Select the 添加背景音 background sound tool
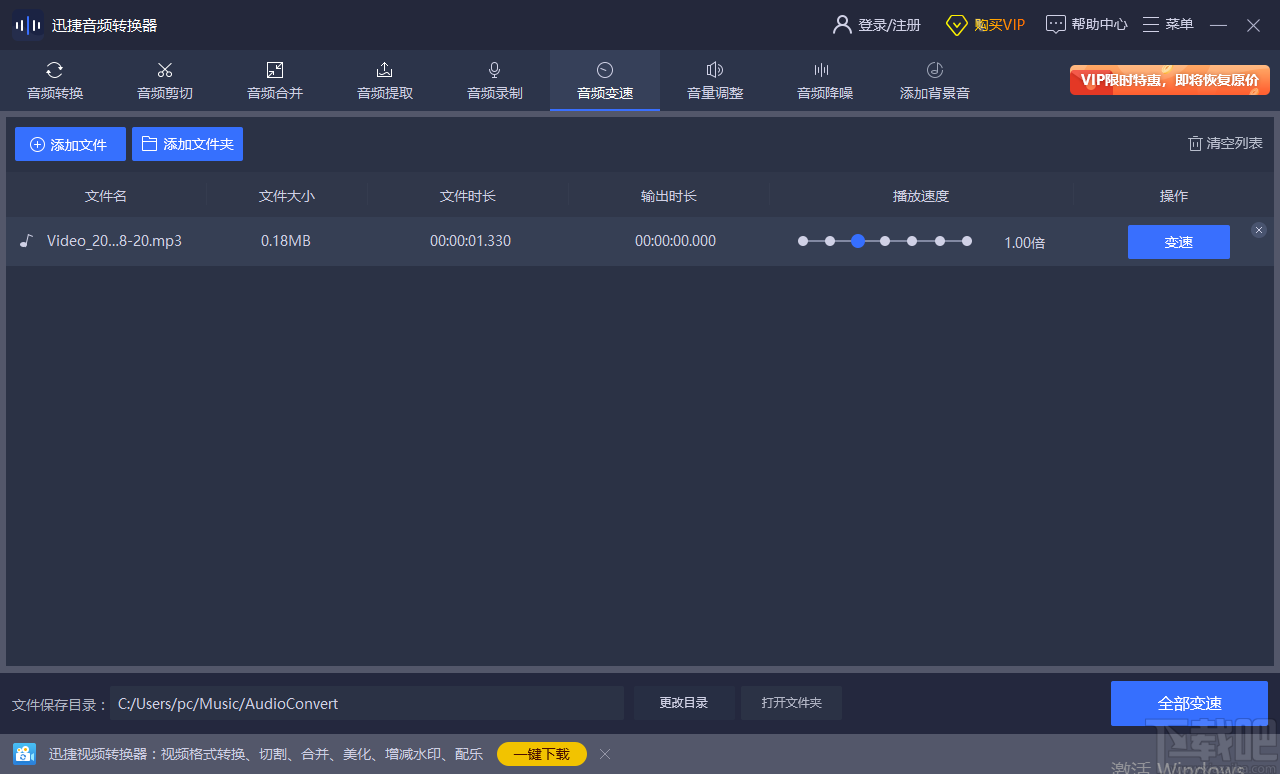 click(934, 80)
